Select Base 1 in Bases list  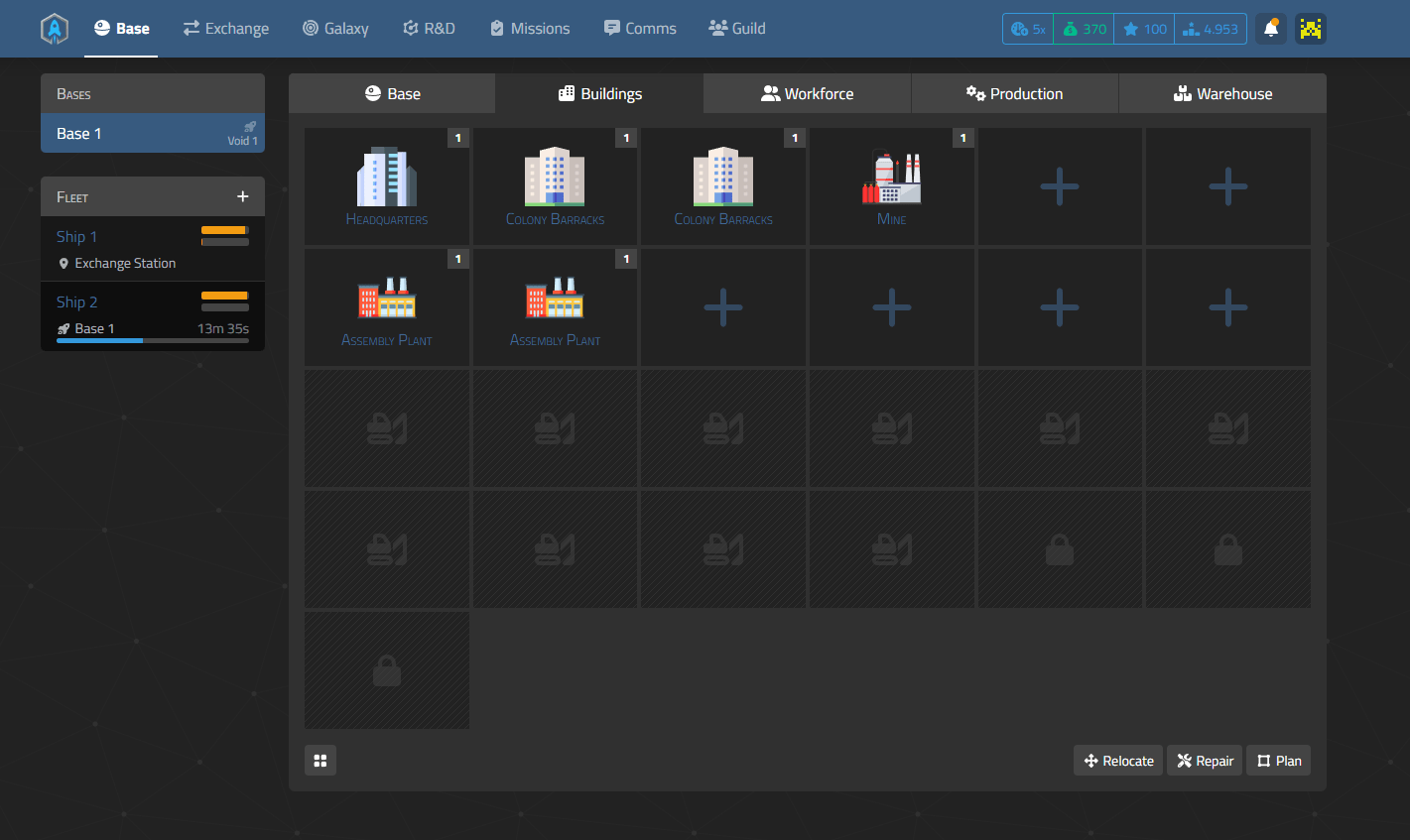(x=153, y=133)
